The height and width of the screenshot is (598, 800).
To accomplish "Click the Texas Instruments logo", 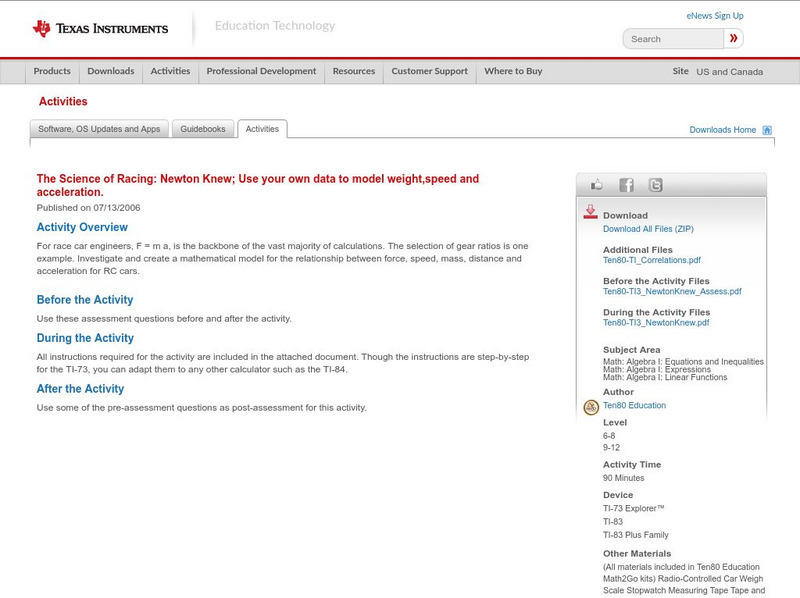I will pos(100,29).
